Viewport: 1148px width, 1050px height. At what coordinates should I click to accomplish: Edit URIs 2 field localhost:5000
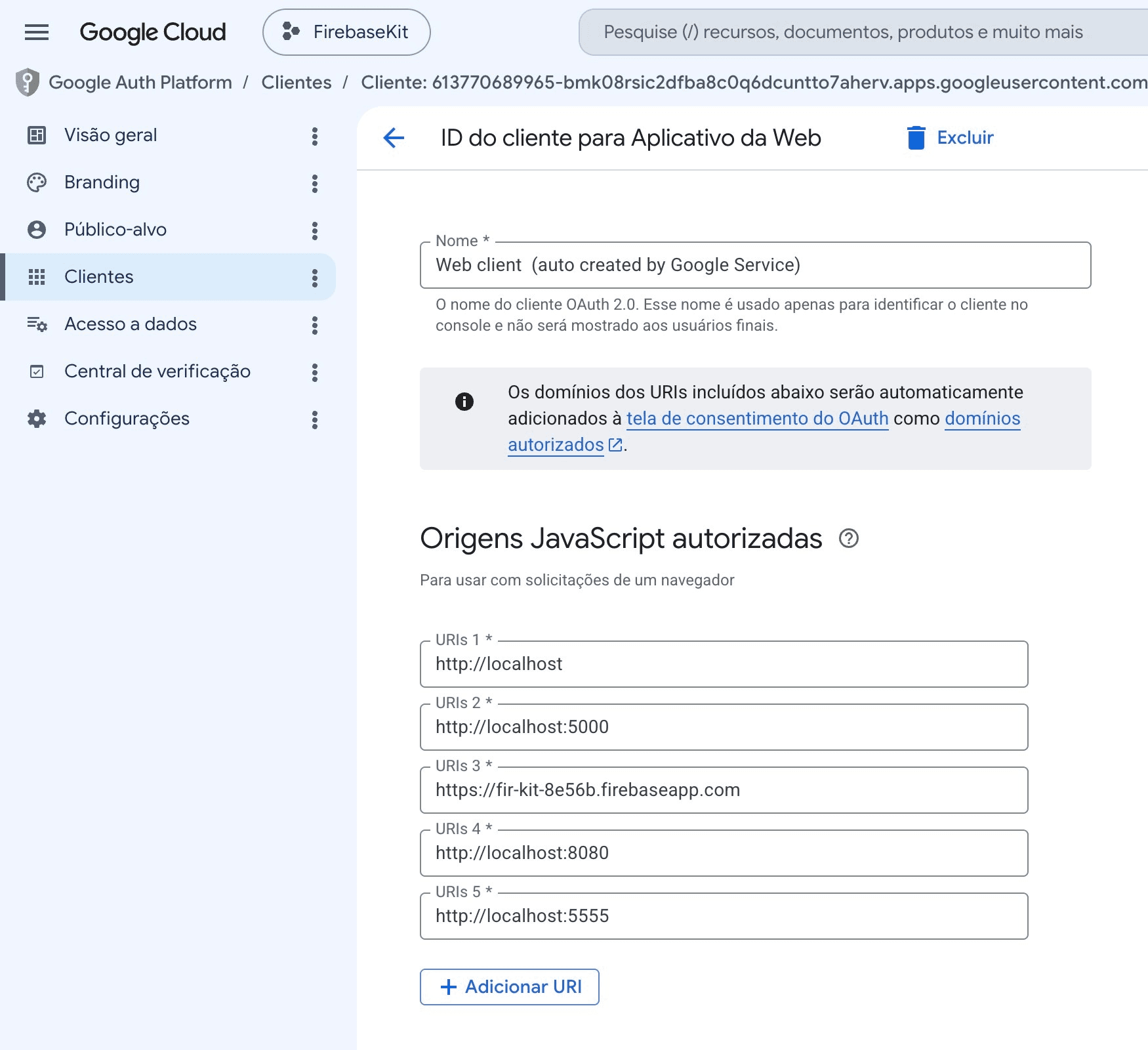tap(724, 727)
